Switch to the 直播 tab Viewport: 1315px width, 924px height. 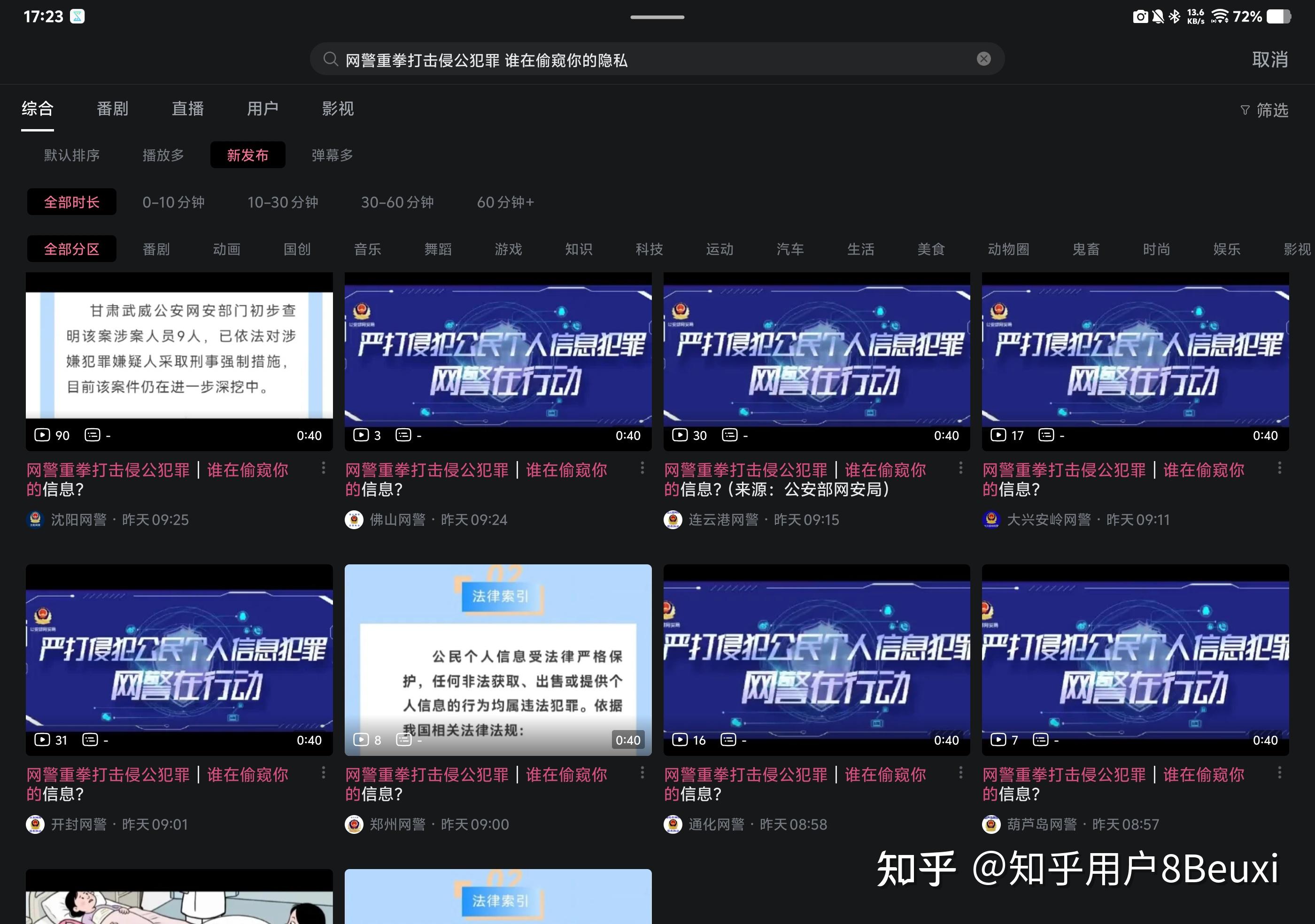pyautogui.click(x=188, y=109)
